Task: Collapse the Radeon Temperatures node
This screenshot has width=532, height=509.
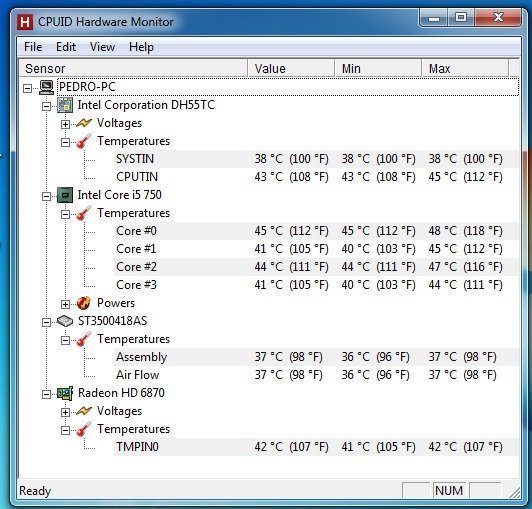Action: tap(65, 431)
